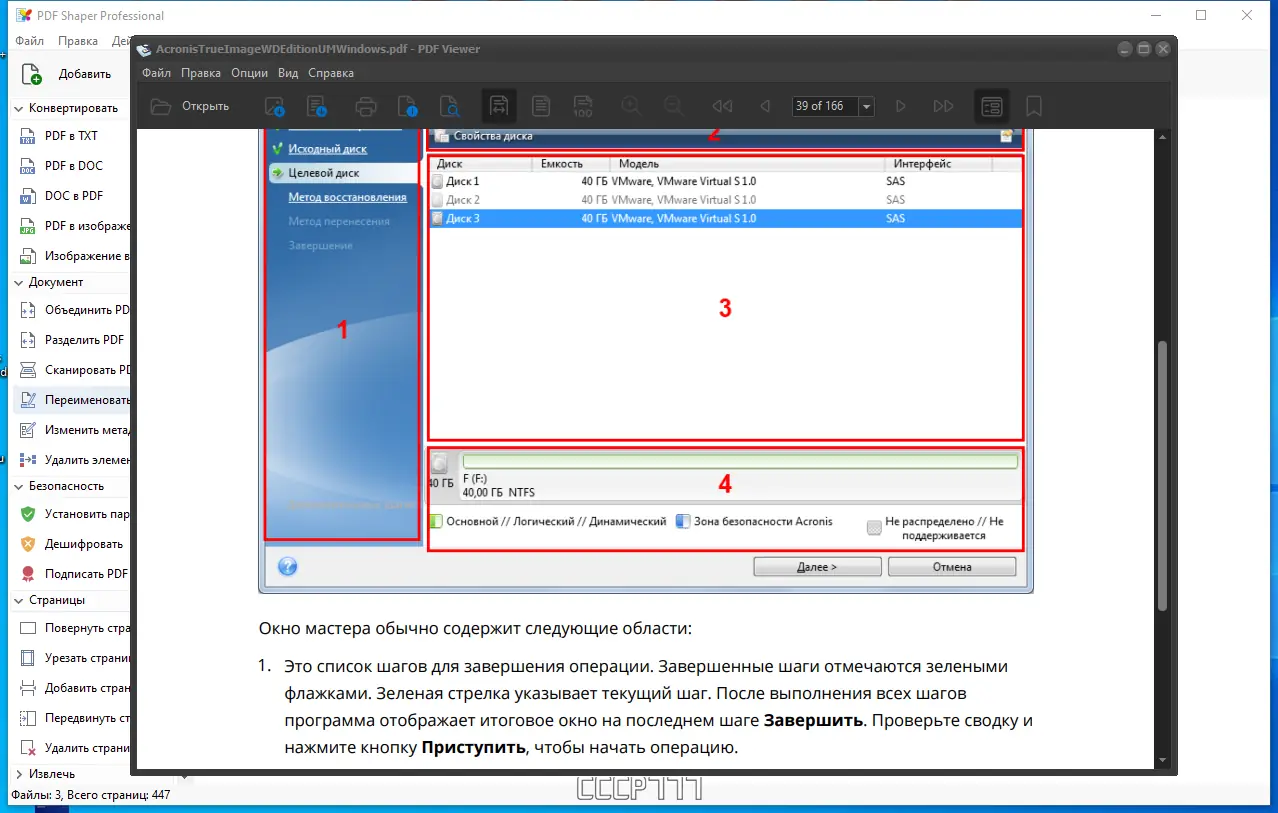Open the page number dropdown arrow
Screen dimensions: 1278x813
[866, 106]
